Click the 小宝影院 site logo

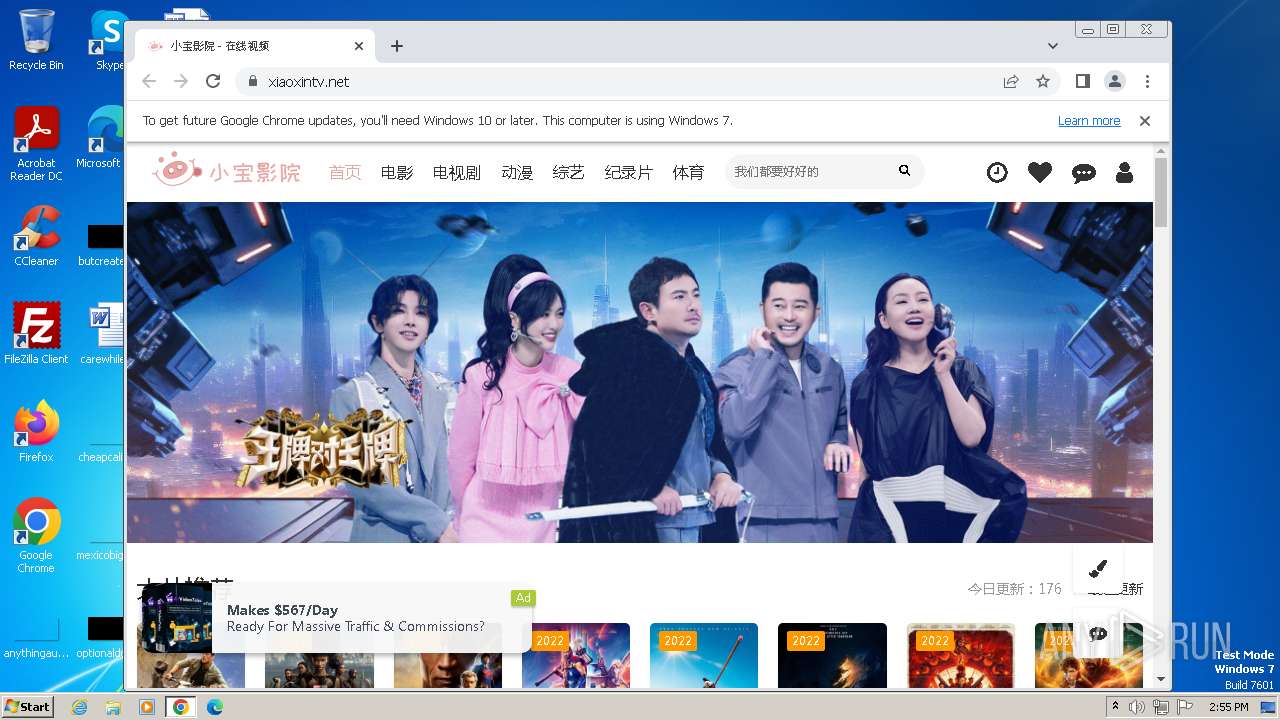click(x=226, y=171)
